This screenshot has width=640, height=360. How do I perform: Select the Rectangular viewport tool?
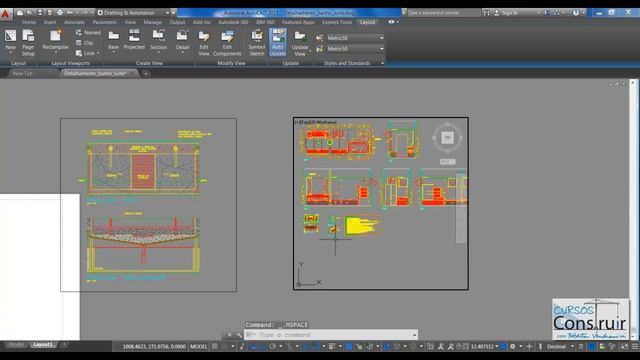[x=56, y=41]
